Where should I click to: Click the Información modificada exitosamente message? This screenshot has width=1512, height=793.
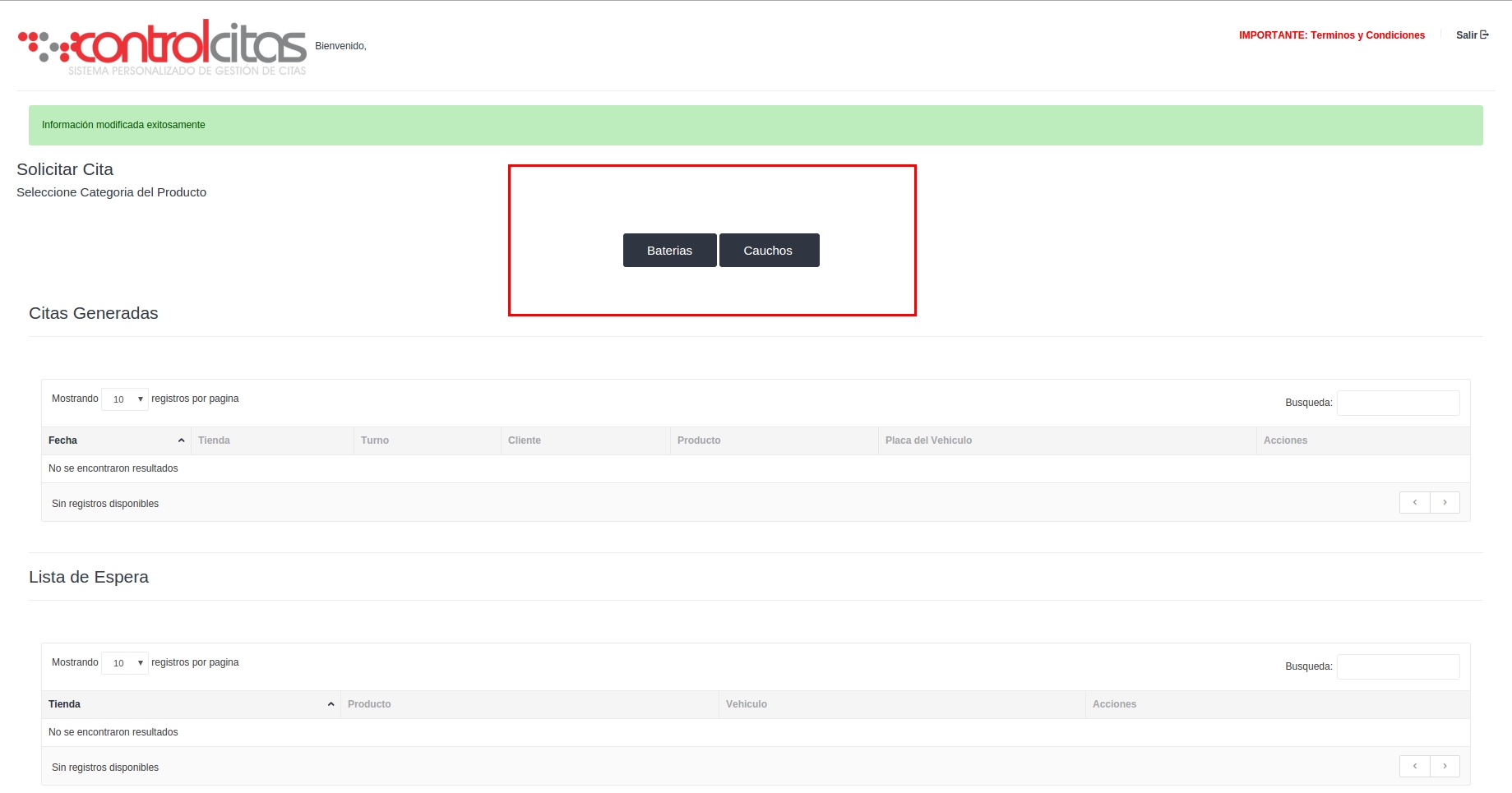pos(123,125)
